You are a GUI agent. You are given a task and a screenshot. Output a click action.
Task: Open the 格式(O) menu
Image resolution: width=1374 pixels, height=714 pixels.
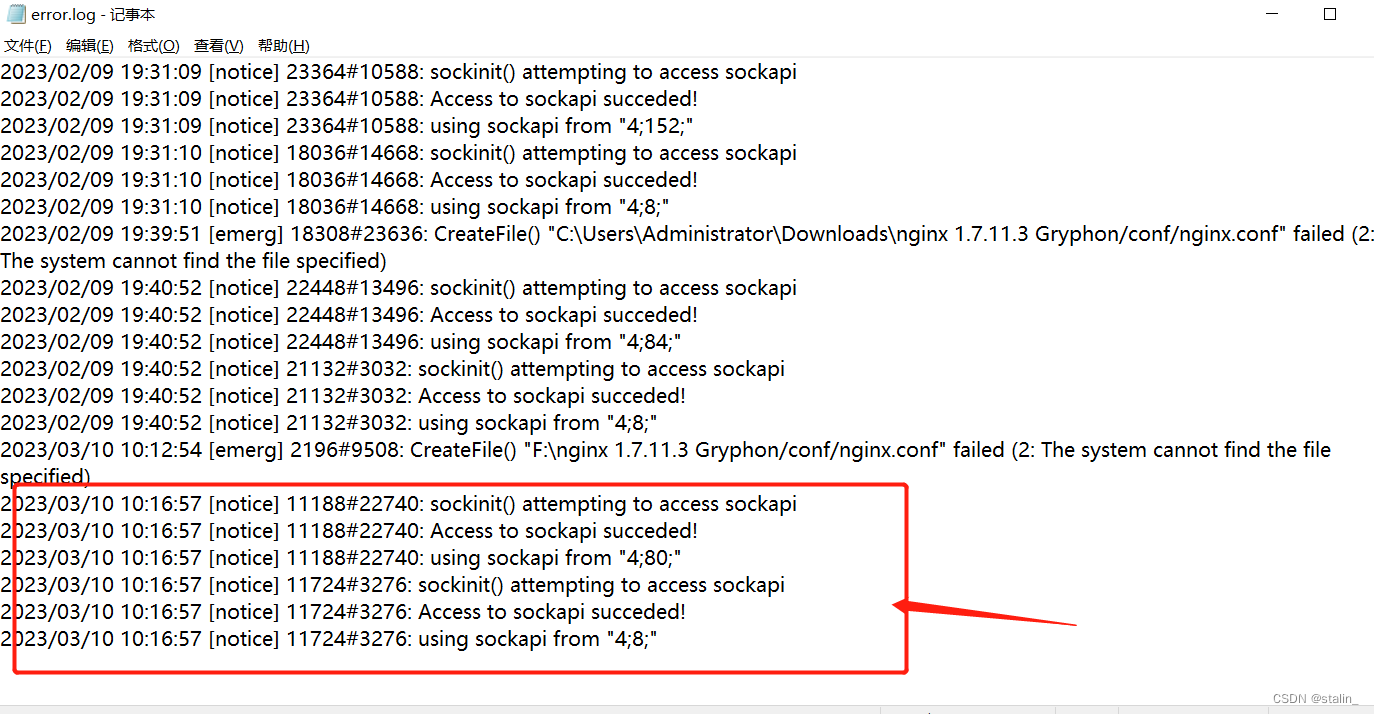click(153, 46)
